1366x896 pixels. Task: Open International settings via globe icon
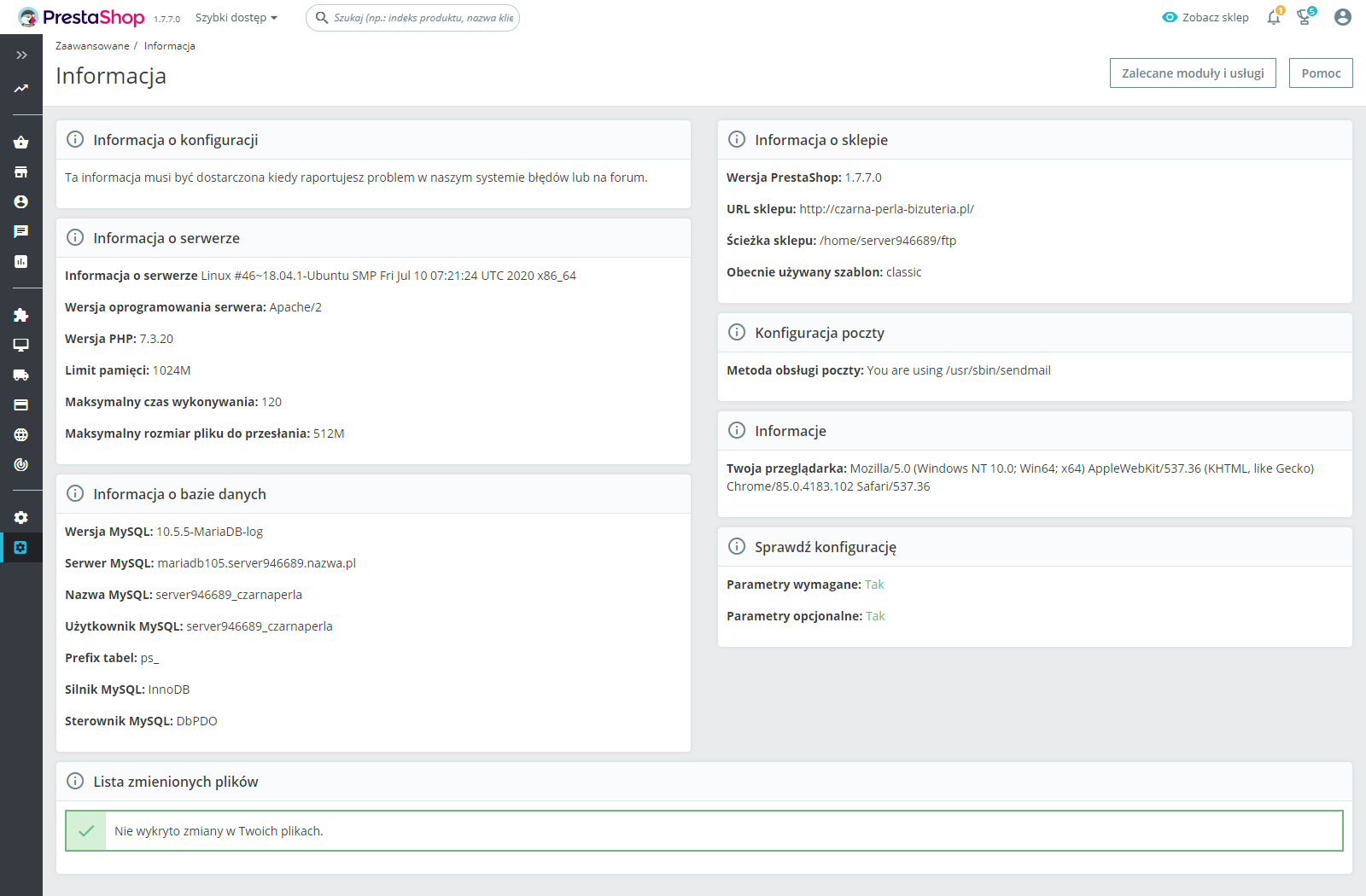20,434
